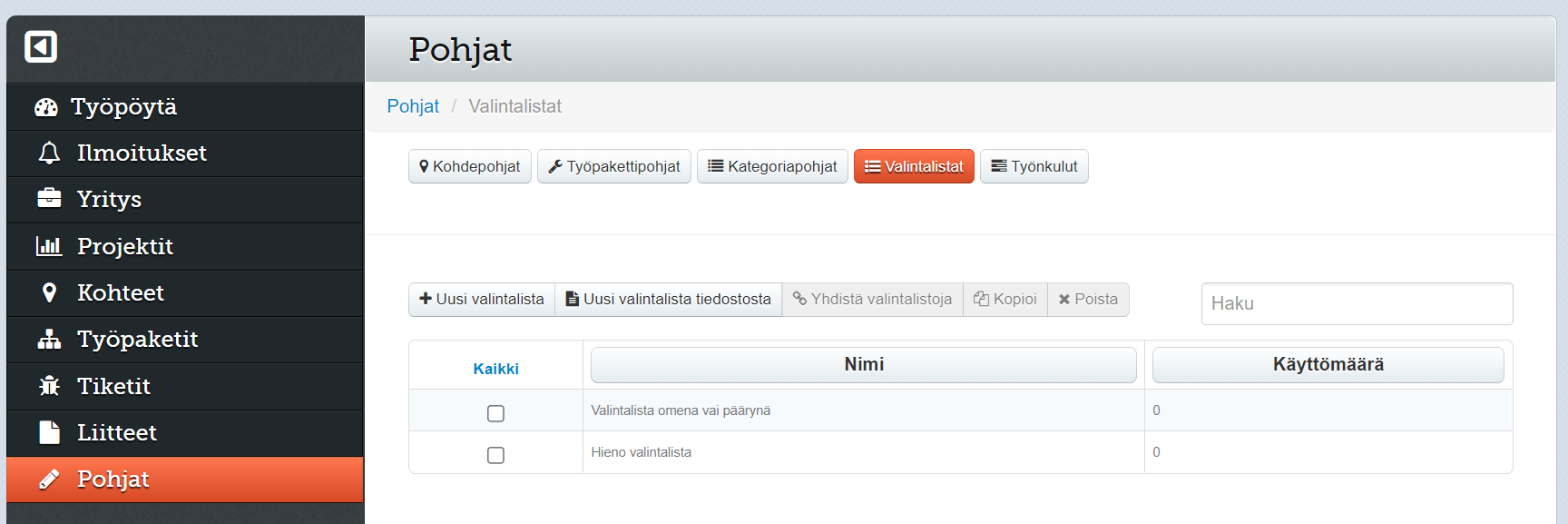Screen dimensions: 1568x524
Task: Click the Pohjat breadcrumb link
Action: (413, 106)
